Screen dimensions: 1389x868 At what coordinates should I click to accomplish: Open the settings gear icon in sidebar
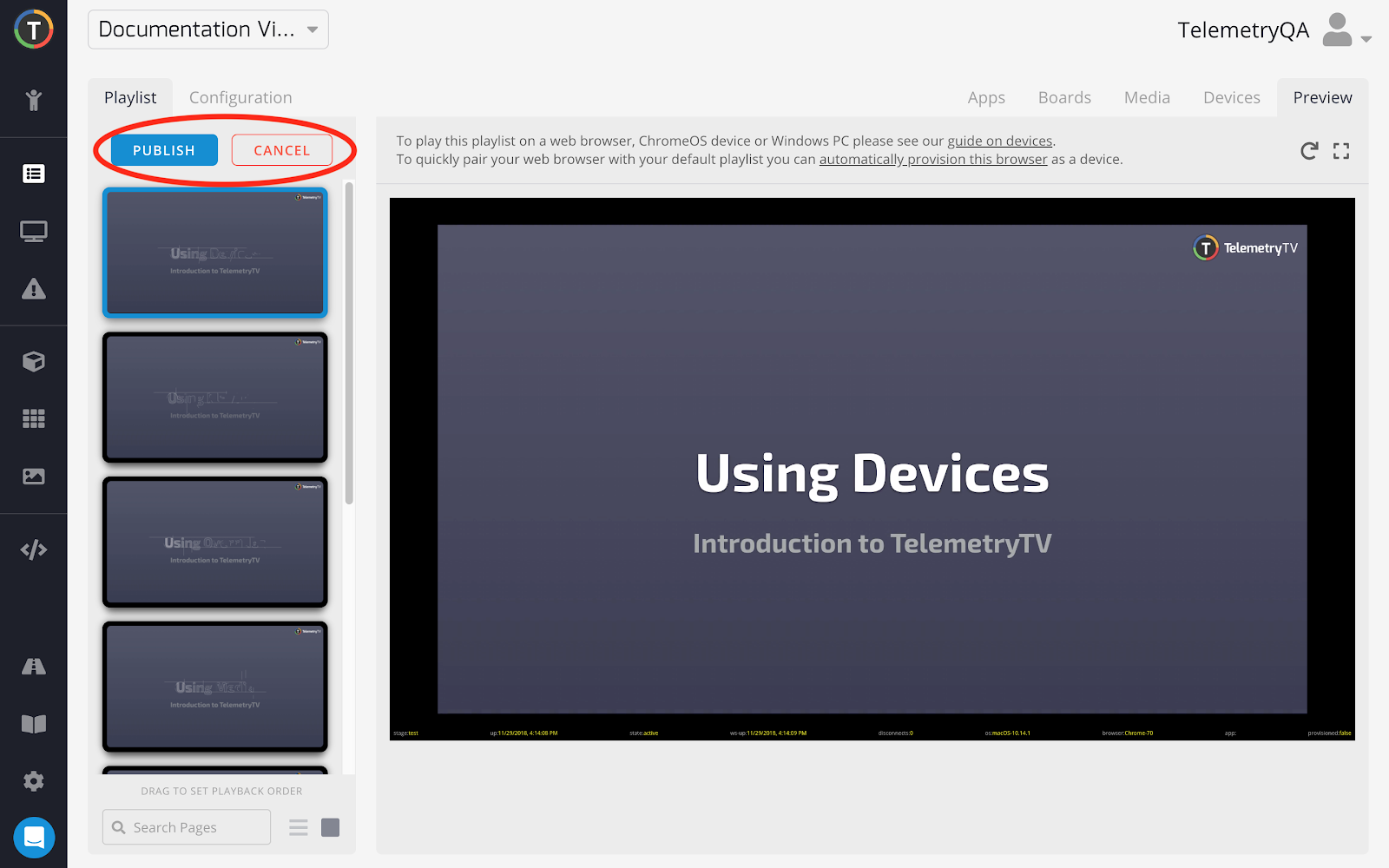(33, 781)
